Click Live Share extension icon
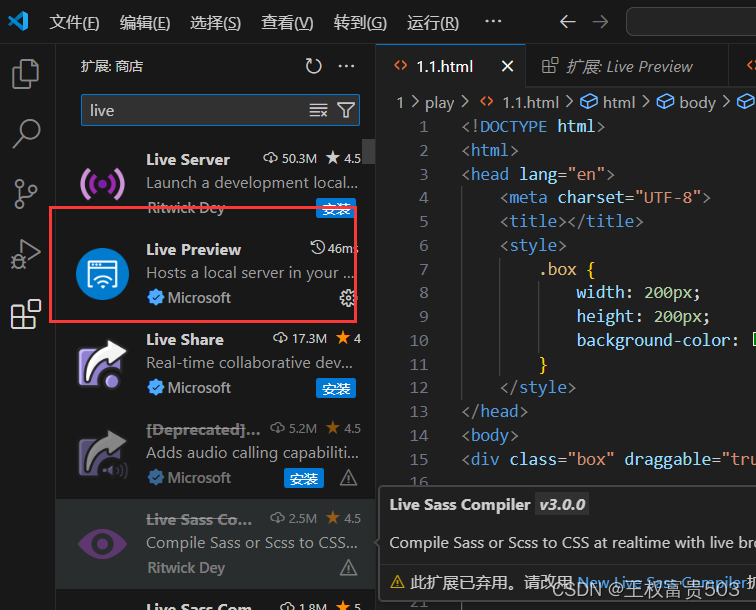 (x=102, y=364)
